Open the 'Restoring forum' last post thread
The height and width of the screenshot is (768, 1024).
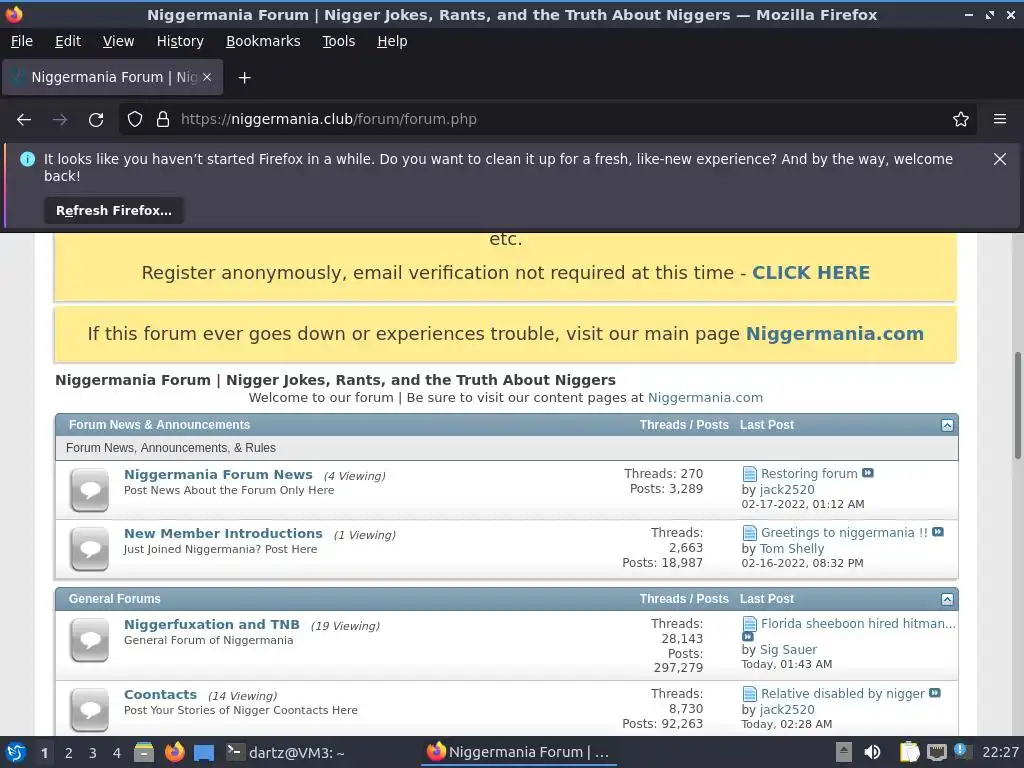809,473
